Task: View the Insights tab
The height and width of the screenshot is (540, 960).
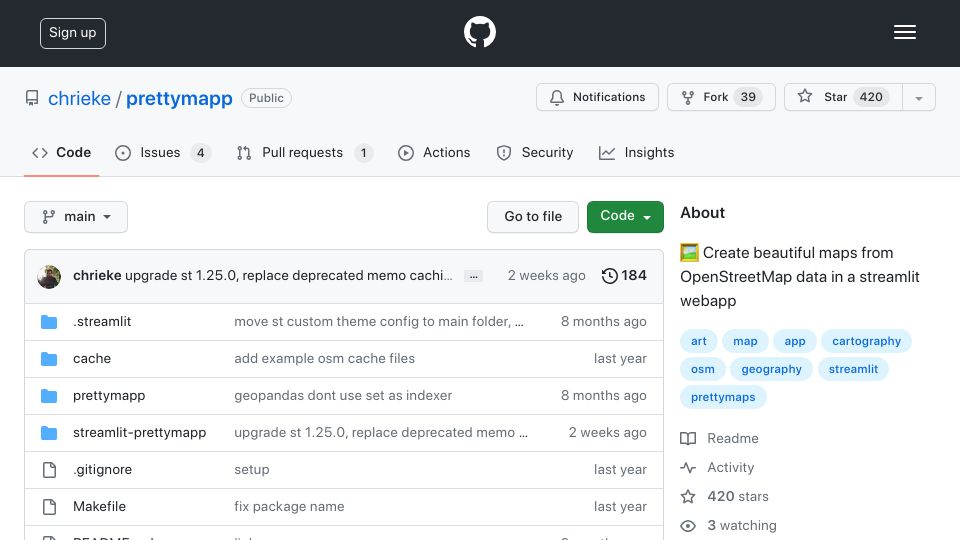Action: click(636, 152)
